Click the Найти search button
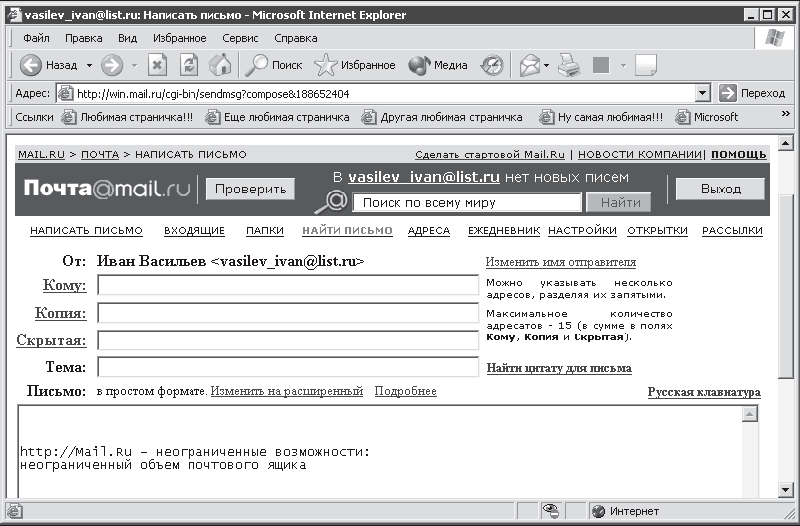This screenshot has height=526, width=800. pyautogui.click(x=619, y=203)
